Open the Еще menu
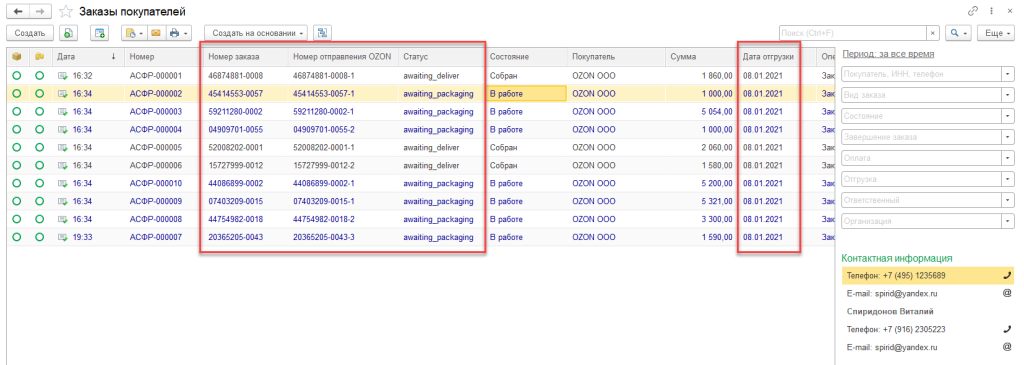Screen dimensions: 1024x365 997,33
